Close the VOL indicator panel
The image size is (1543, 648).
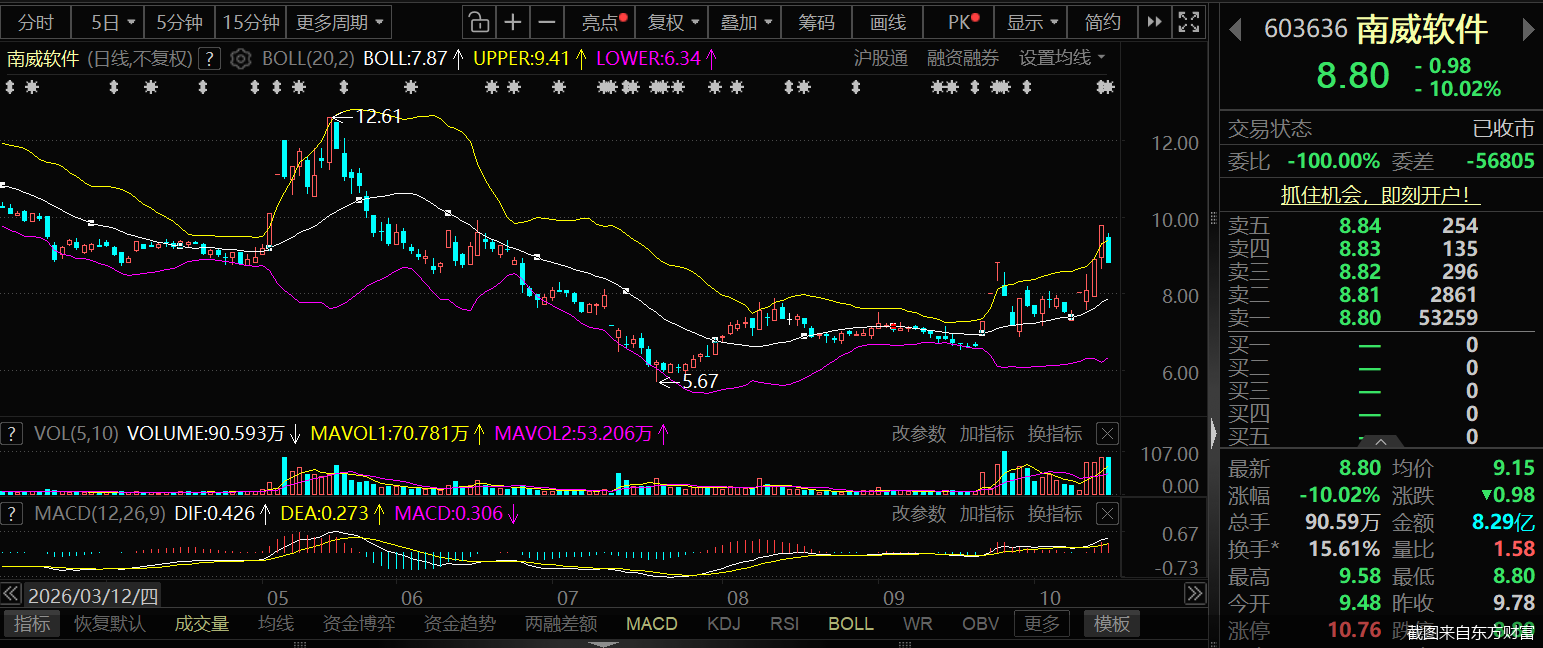pyautogui.click(x=1107, y=434)
